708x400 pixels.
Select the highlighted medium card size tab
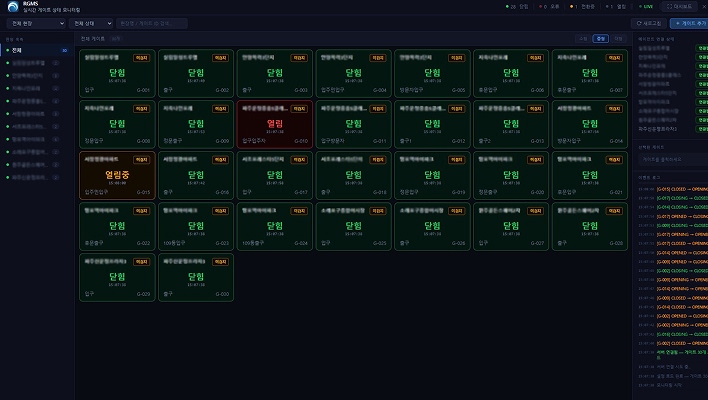[x=601, y=39]
